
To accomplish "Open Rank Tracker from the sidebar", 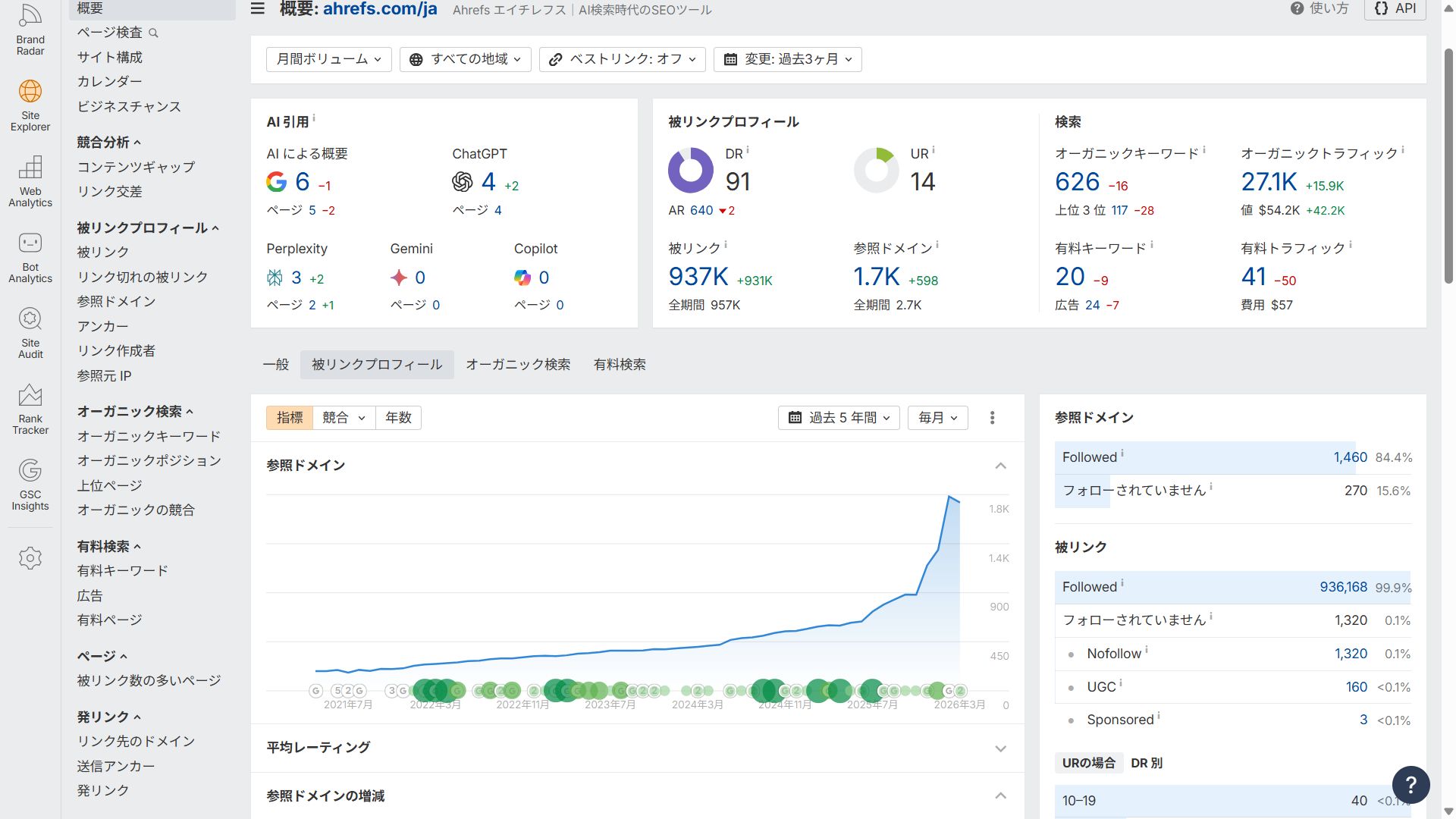I will (30, 407).
